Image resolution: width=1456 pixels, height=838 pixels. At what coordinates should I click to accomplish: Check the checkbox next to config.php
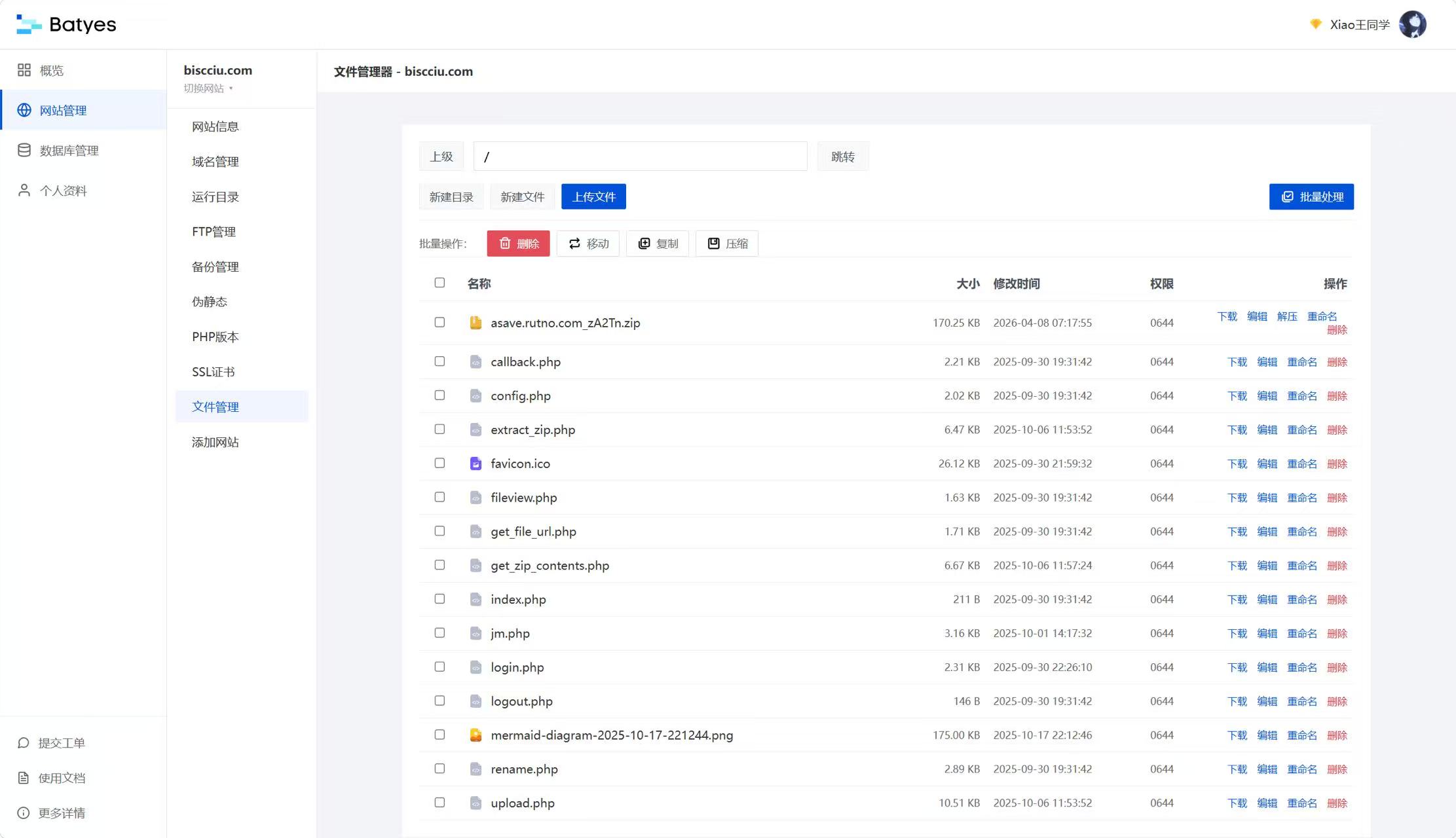click(439, 395)
